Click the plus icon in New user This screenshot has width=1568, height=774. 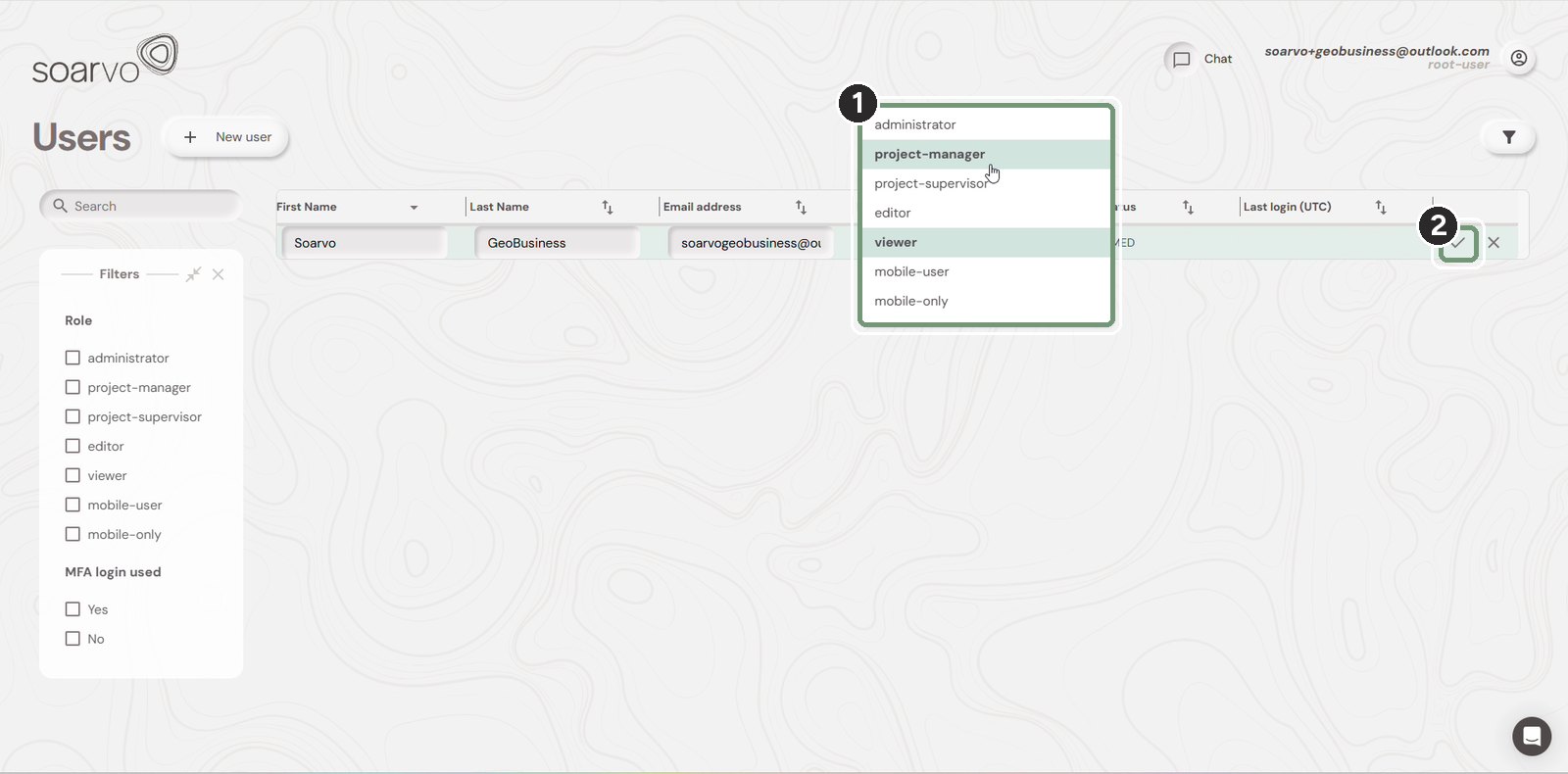[x=190, y=137]
